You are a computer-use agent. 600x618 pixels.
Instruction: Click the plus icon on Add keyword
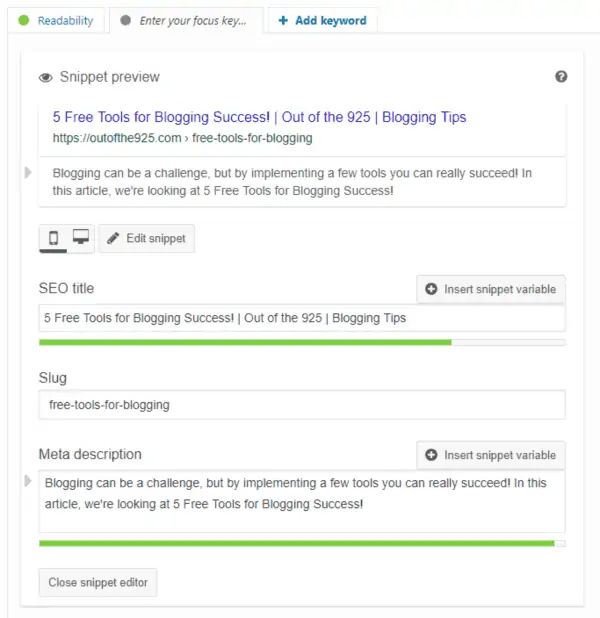[x=284, y=20]
